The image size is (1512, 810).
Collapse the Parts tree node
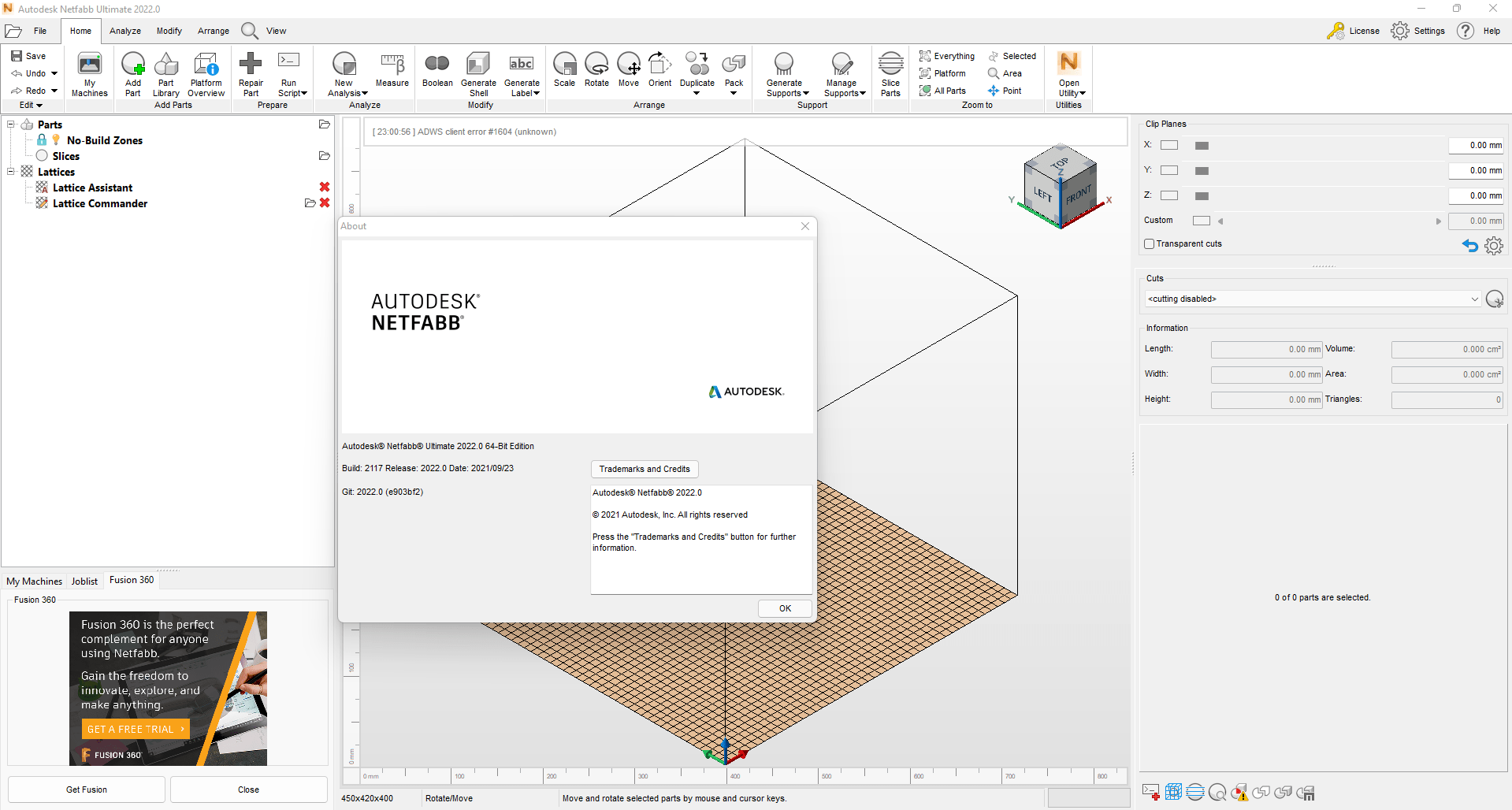click(x=11, y=124)
